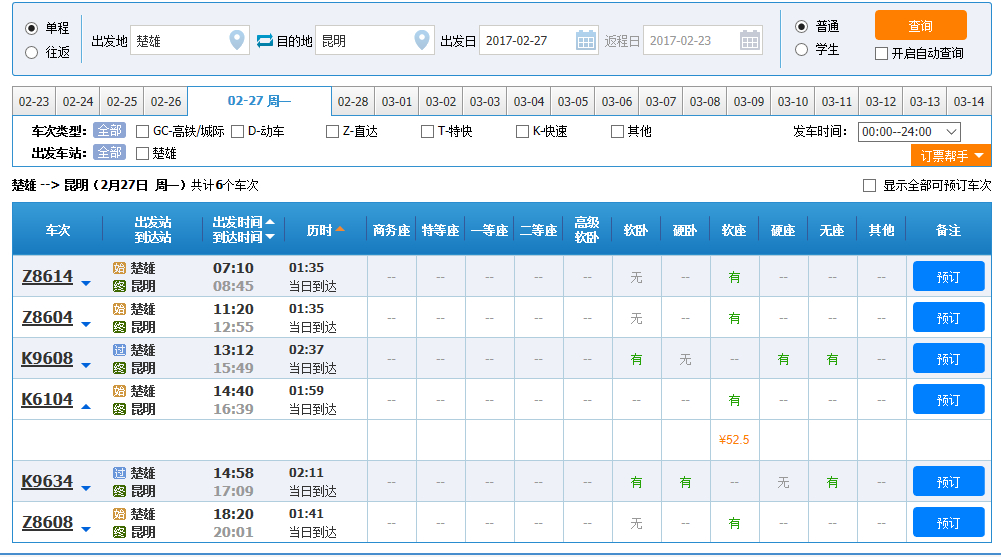Swap departure and destination stations
1001x557 pixels.
265,41
